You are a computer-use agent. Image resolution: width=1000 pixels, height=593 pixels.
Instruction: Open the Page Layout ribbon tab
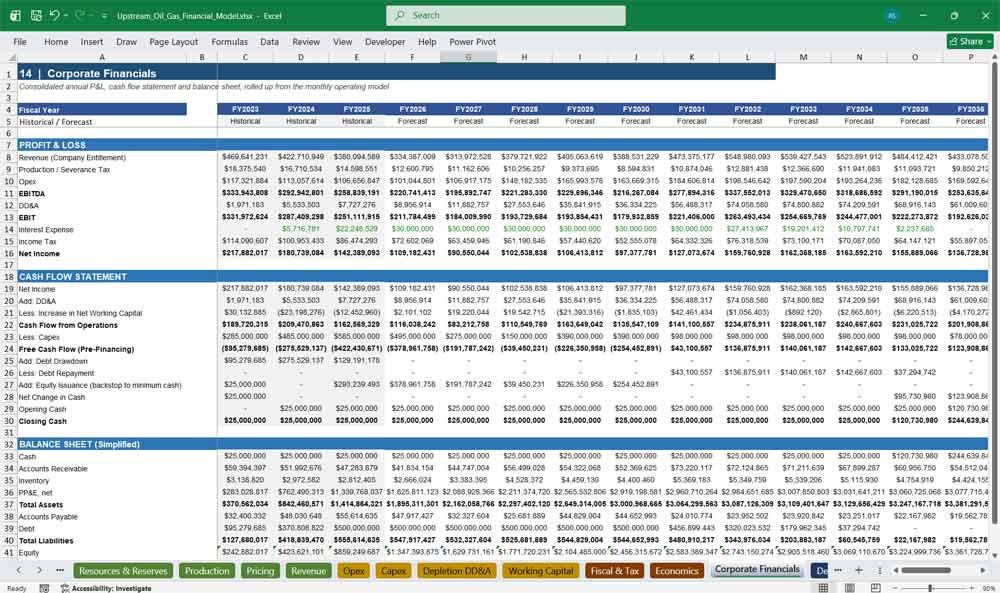pyautogui.click(x=173, y=41)
